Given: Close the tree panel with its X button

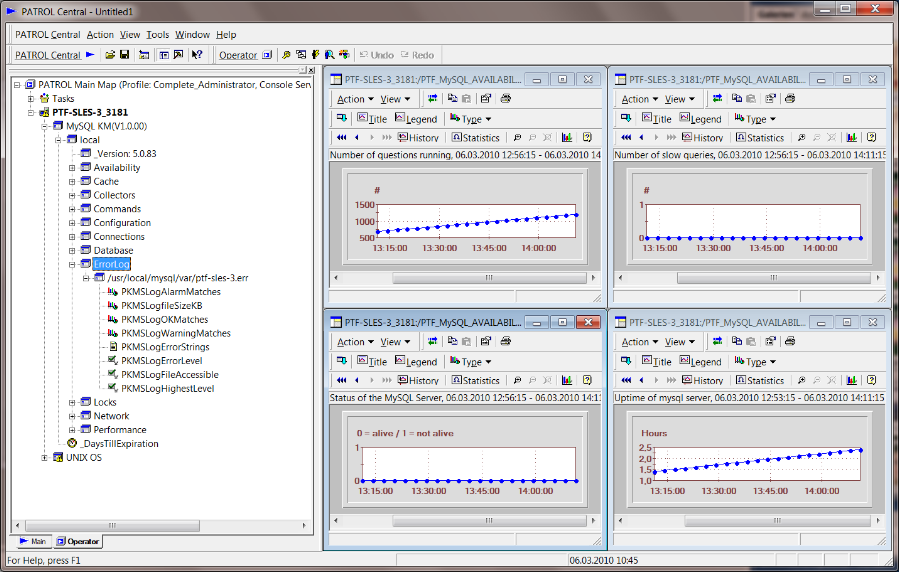Looking at the screenshot, I should tap(311, 70).
